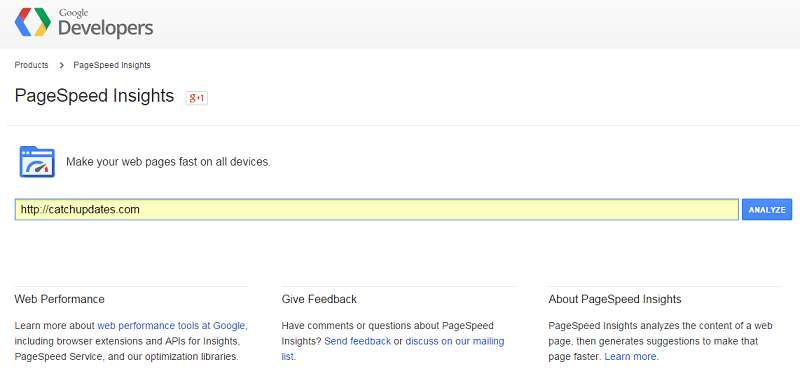
Task: Click the URL input field with catchupdates.com
Action: pos(377,209)
